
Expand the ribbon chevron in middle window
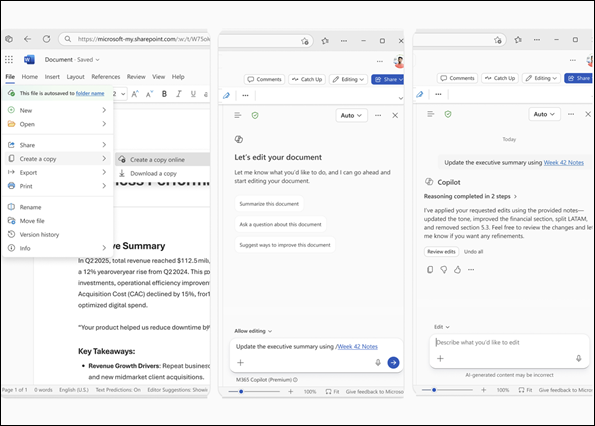point(400,98)
